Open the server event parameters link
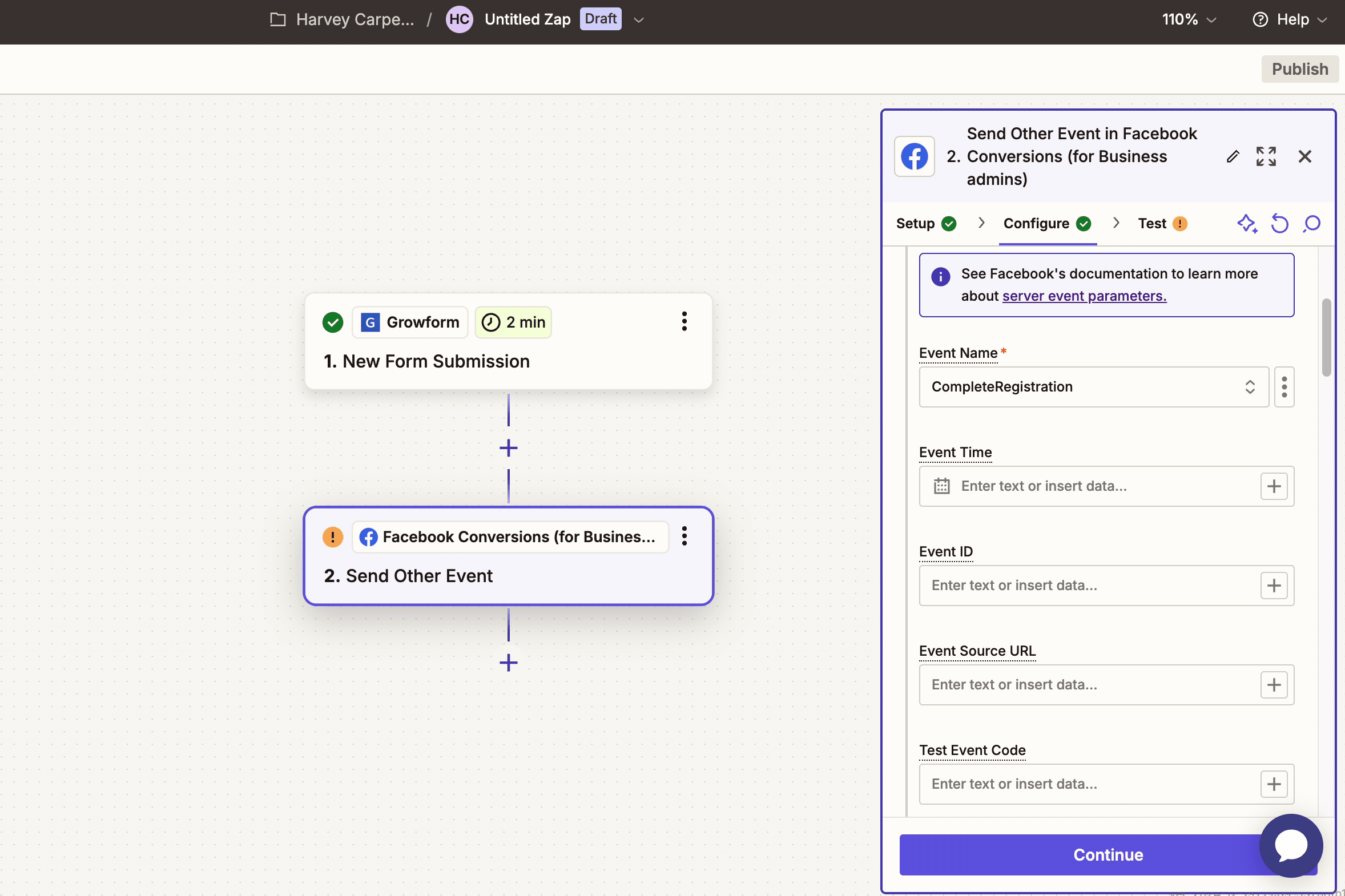This screenshot has height=896, width=1345. [x=1084, y=296]
